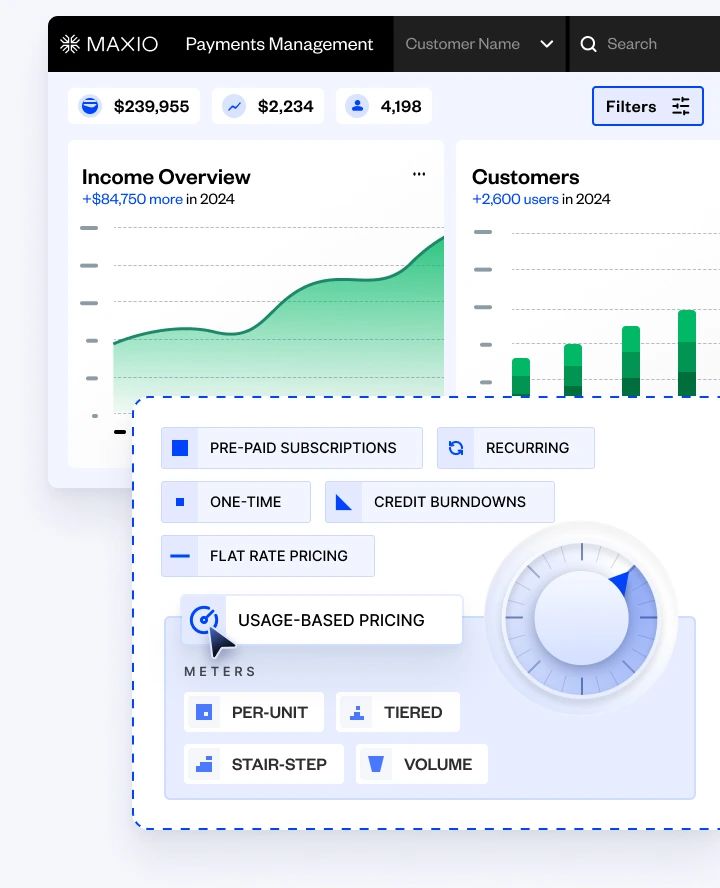Click the METERS section label
This screenshot has height=888, width=720.
click(220, 672)
